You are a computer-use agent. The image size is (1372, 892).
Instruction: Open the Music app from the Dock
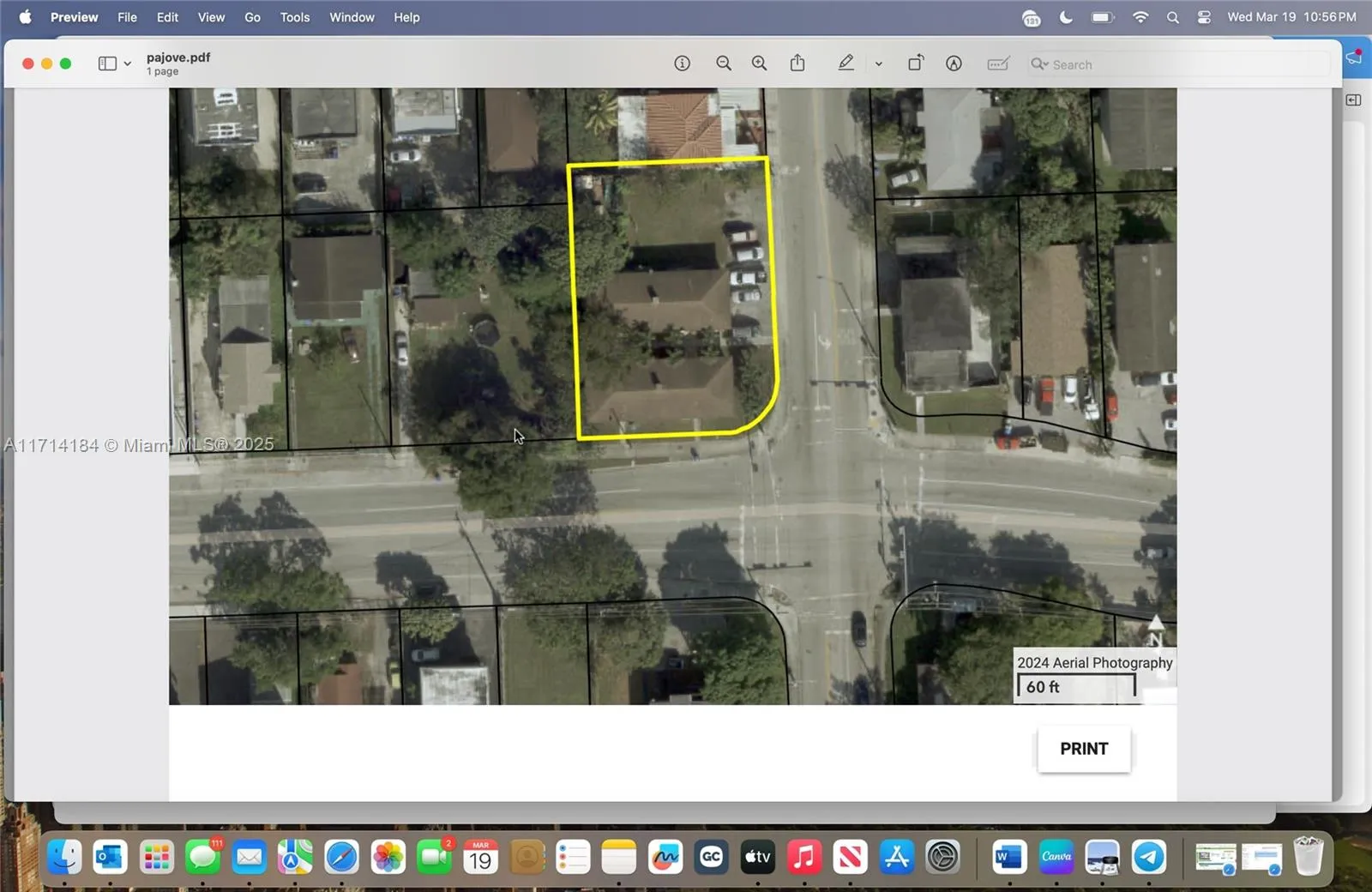coord(803,856)
